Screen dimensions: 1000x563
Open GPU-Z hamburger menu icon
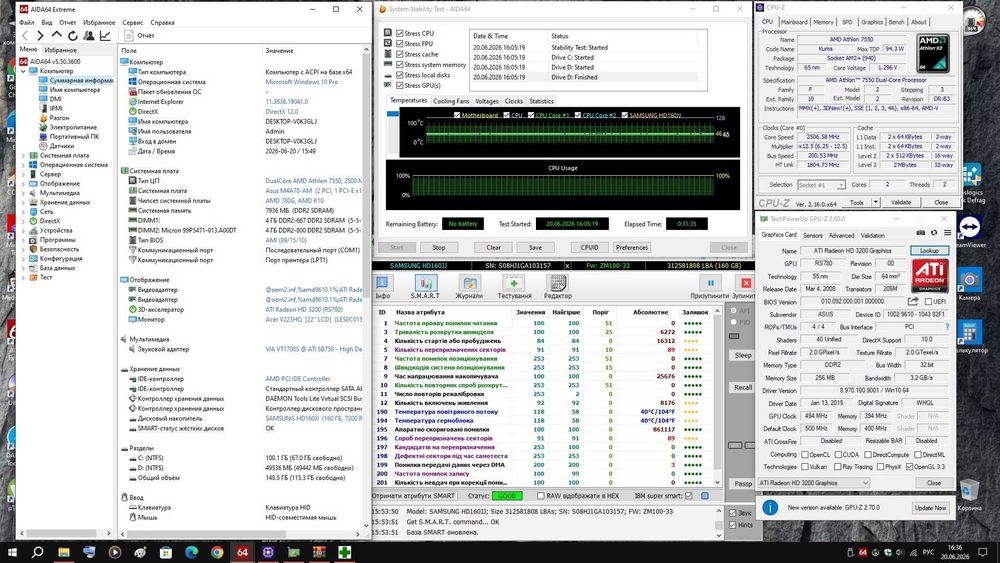pos(948,233)
